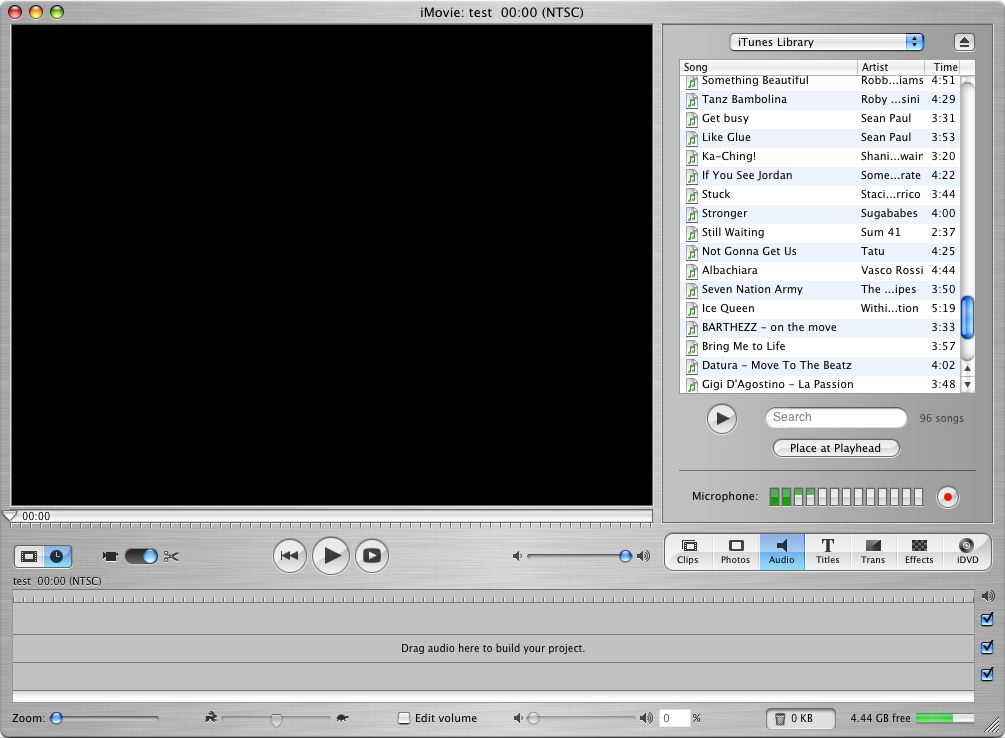Click the note icon beside Stronger
The width and height of the screenshot is (1005, 738).
[692, 214]
